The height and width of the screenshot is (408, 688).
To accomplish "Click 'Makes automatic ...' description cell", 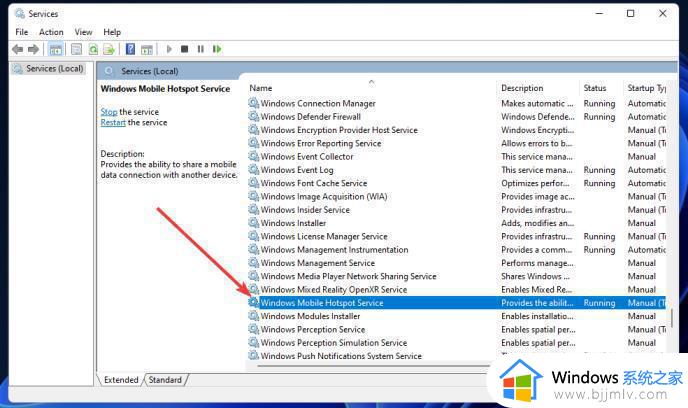I will coord(537,103).
